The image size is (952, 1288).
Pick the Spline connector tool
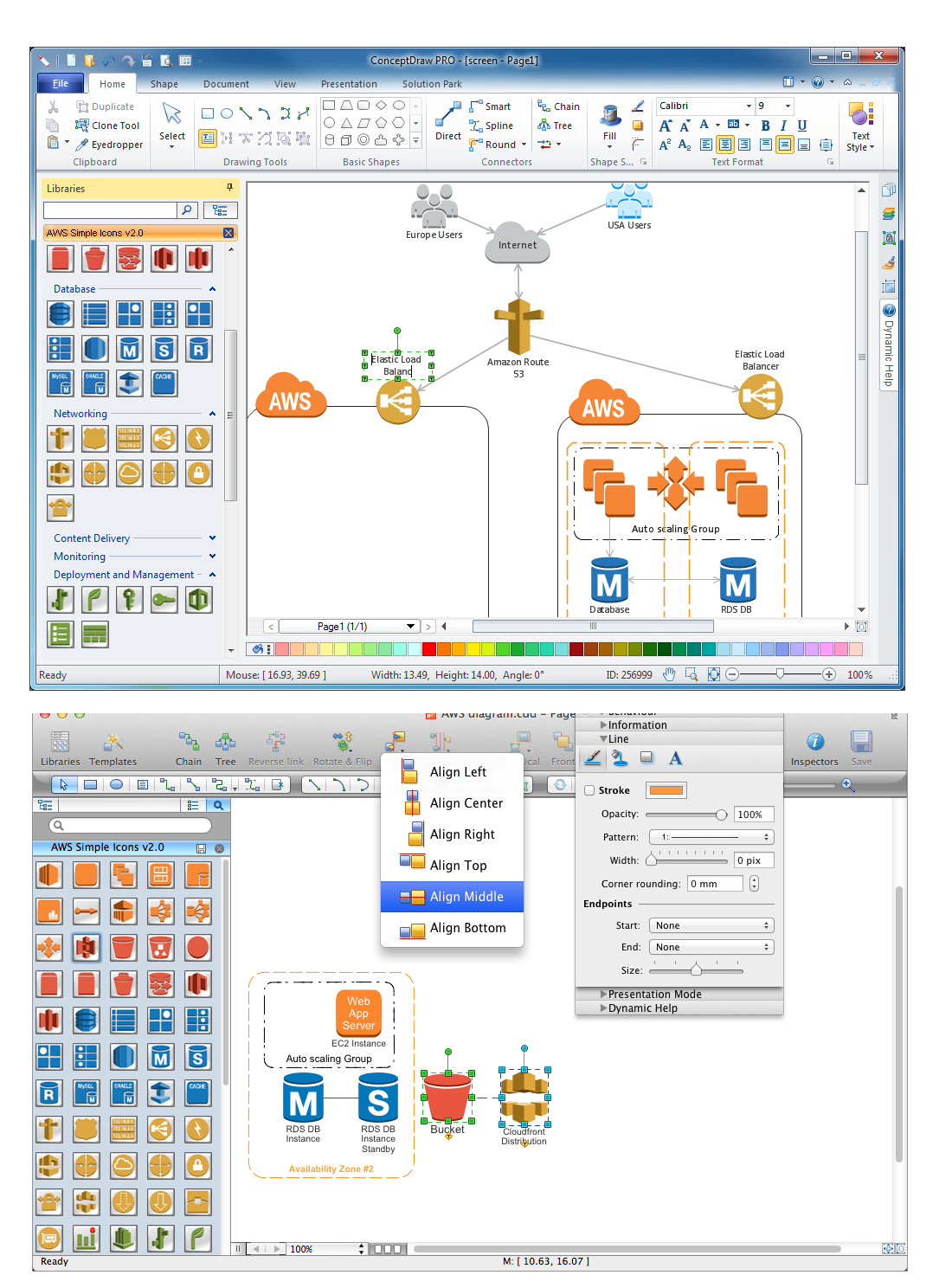tap(491, 126)
